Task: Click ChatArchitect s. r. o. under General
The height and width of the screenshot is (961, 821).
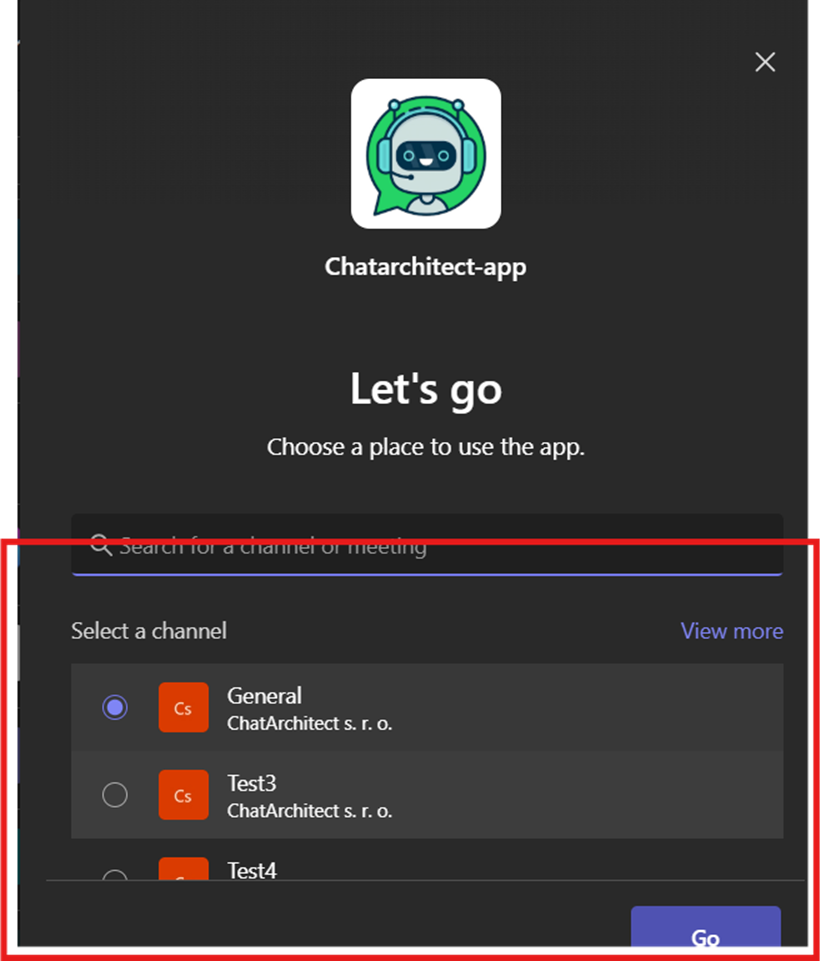Action: (x=309, y=724)
